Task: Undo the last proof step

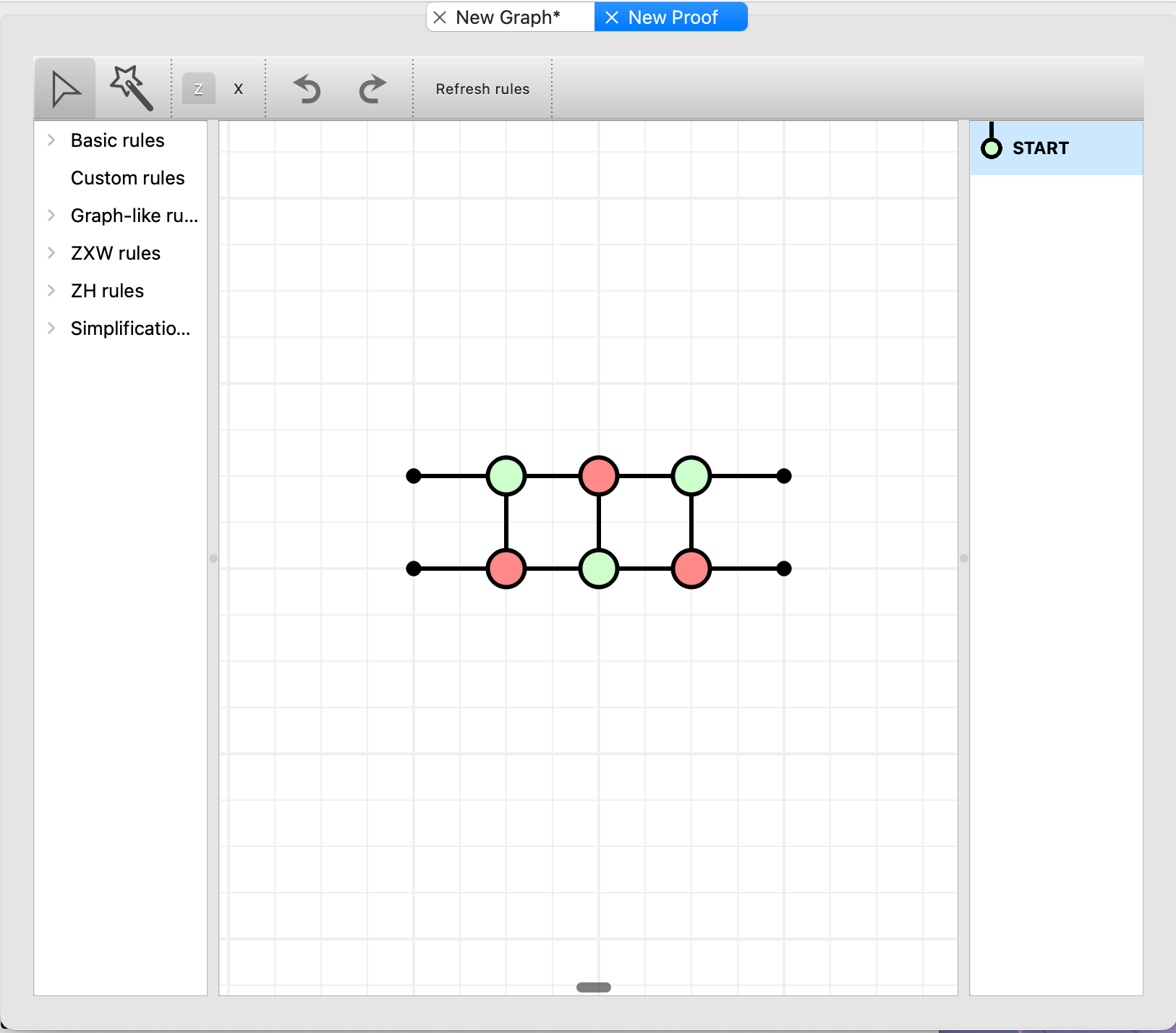Action: click(x=307, y=89)
